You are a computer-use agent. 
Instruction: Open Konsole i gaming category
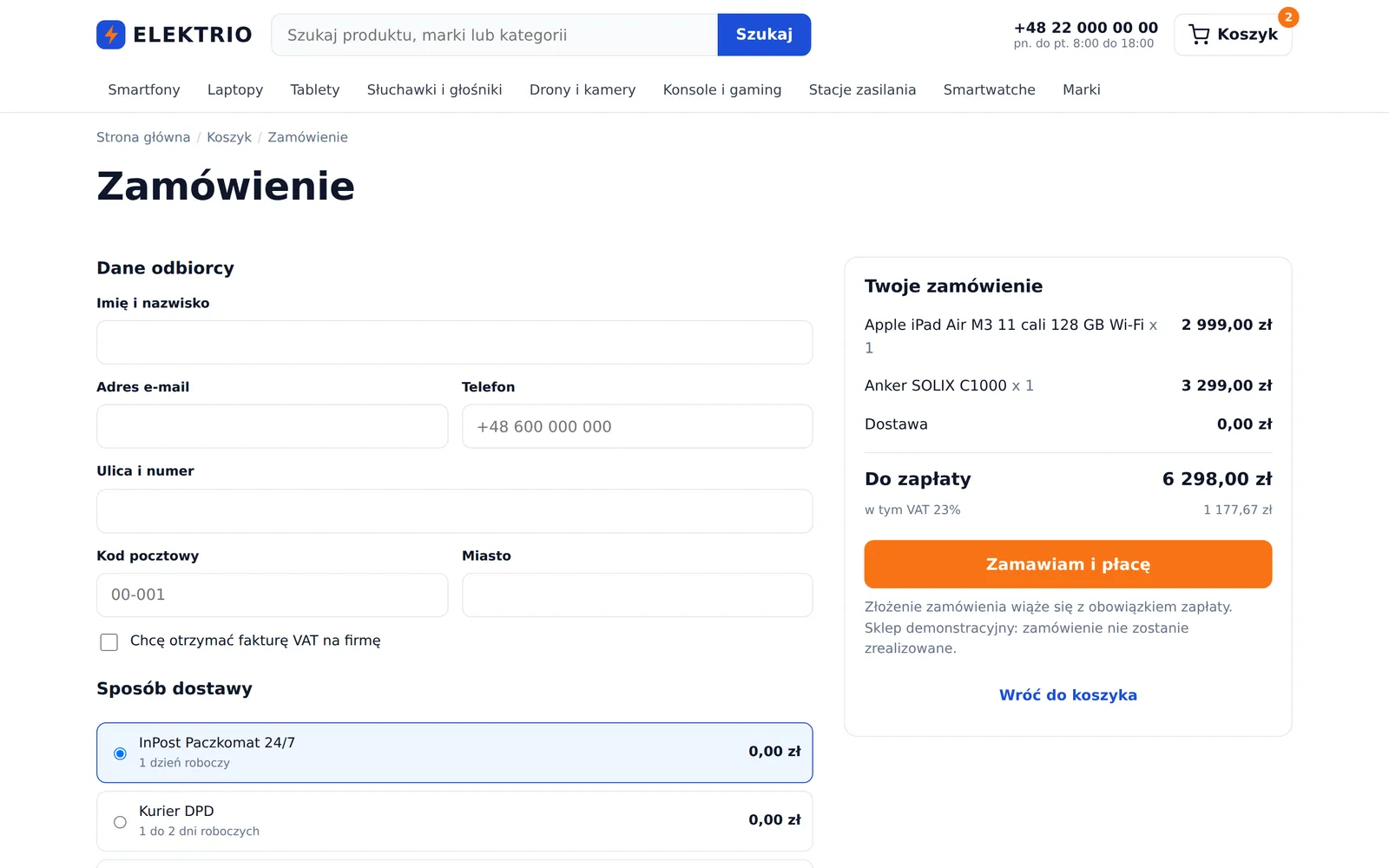(722, 89)
